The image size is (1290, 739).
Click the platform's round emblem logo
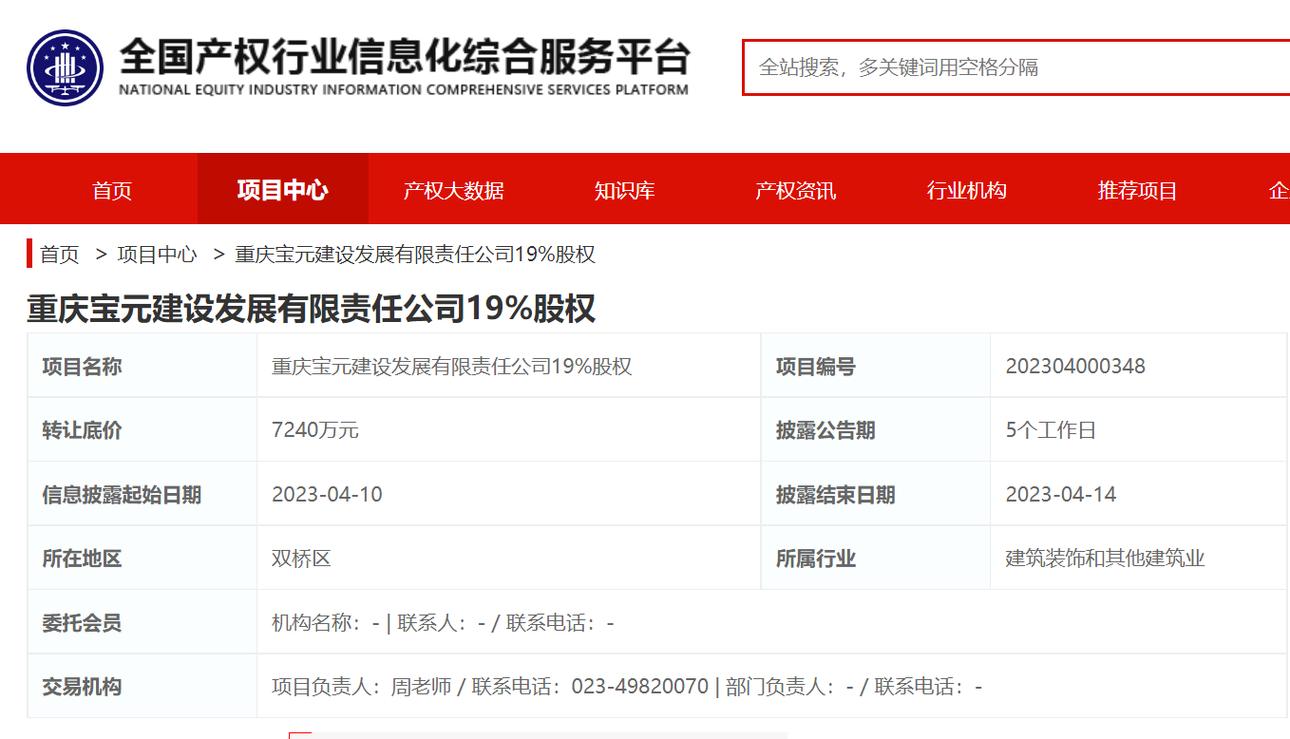point(65,67)
